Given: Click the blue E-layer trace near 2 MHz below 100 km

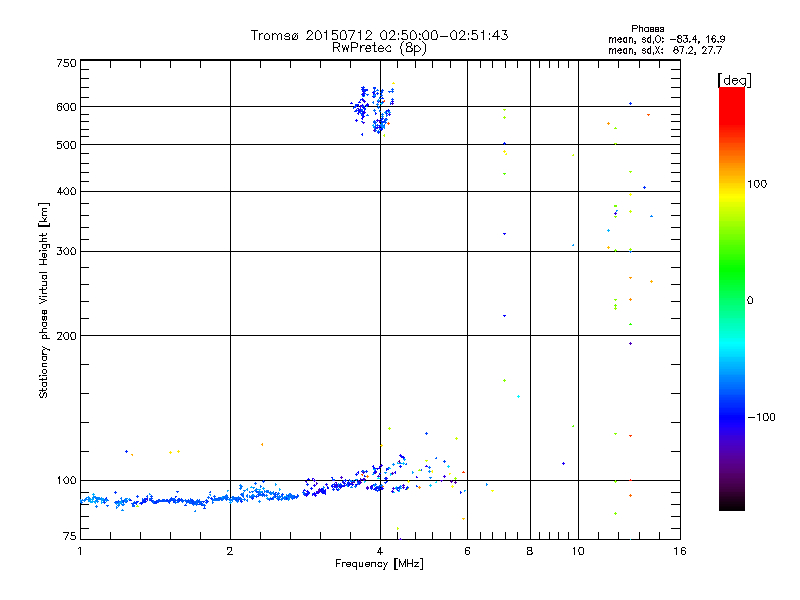Looking at the screenshot, I should (x=230, y=498).
